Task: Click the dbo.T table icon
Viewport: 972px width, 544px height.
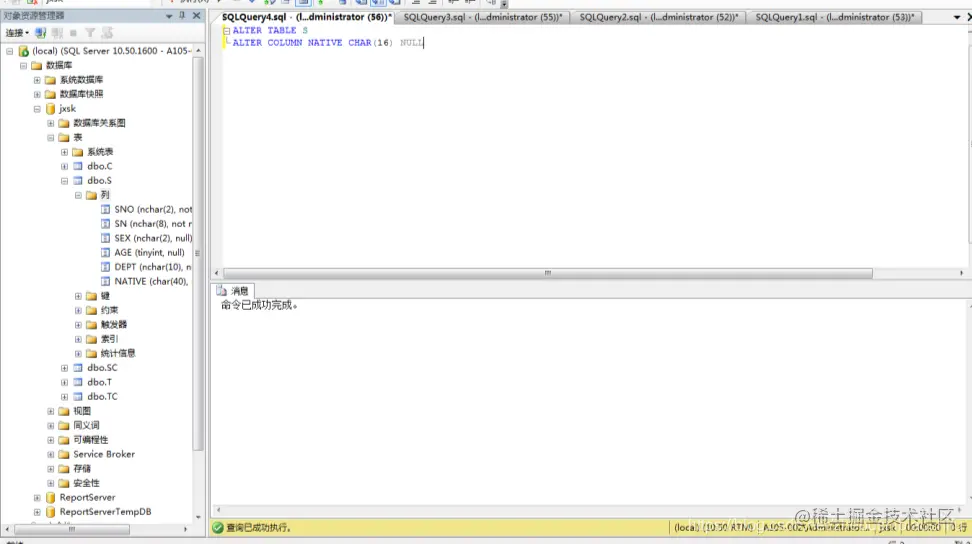Action: click(x=77, y=382)
